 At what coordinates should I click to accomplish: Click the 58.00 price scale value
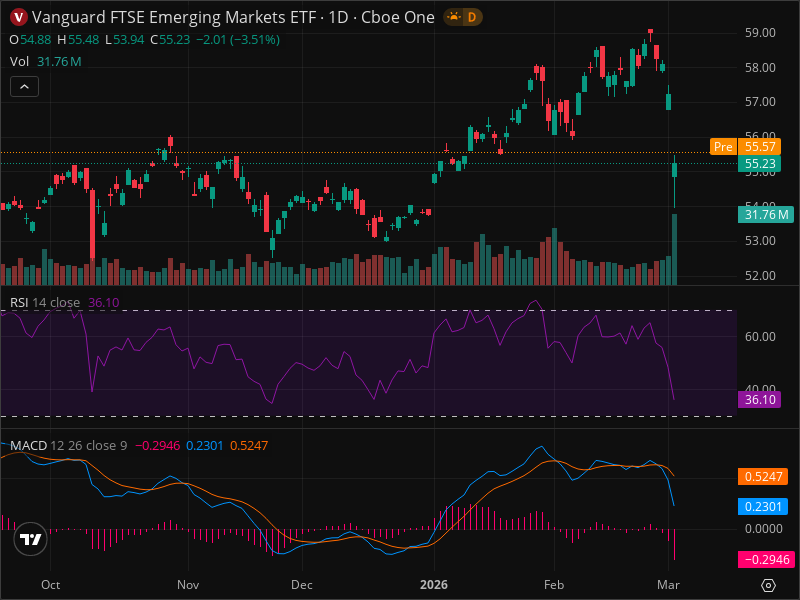[760, 67]
